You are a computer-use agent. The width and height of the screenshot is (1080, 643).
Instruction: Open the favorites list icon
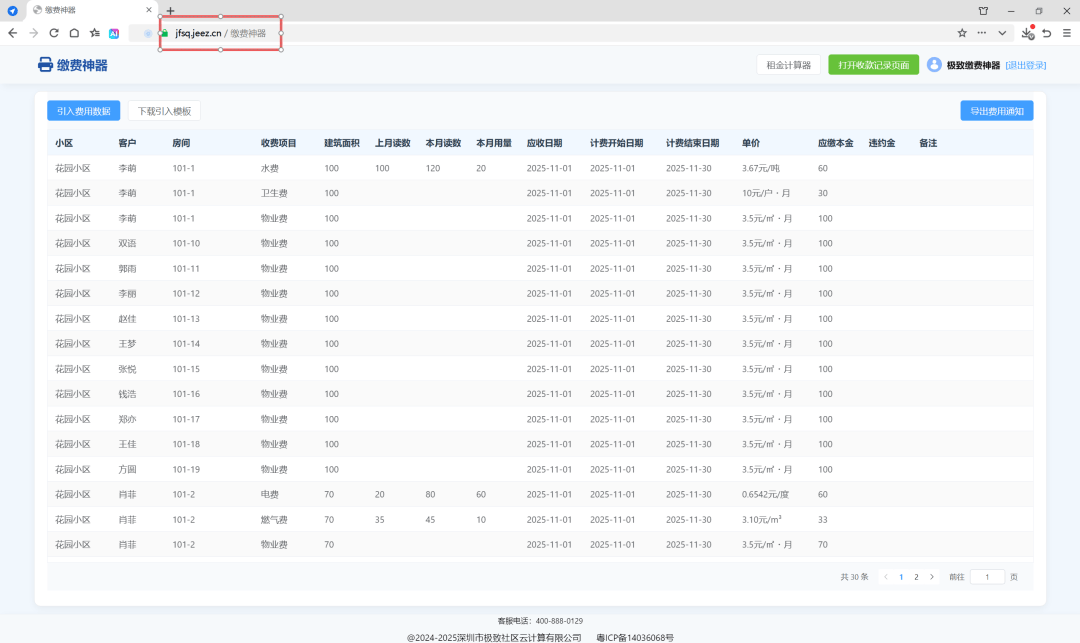pos(94,33)
